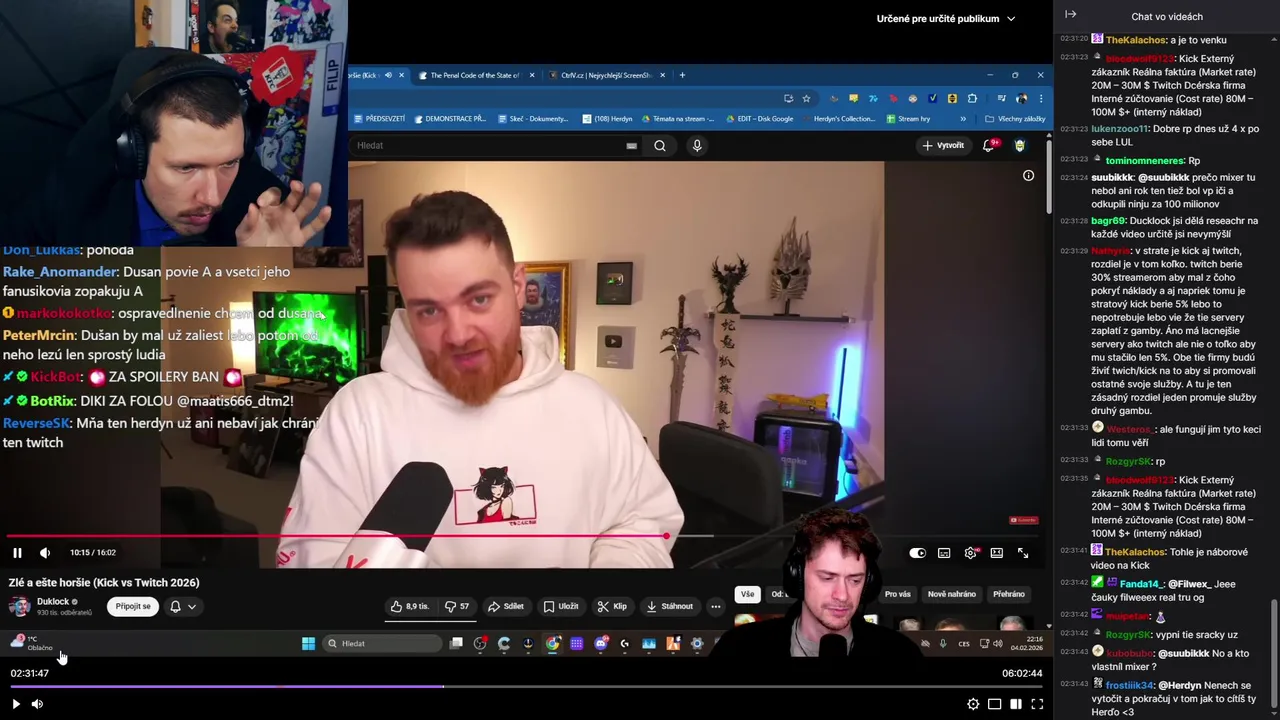
Task: Switch outer player to theater mode
Action: click(994, 704)
